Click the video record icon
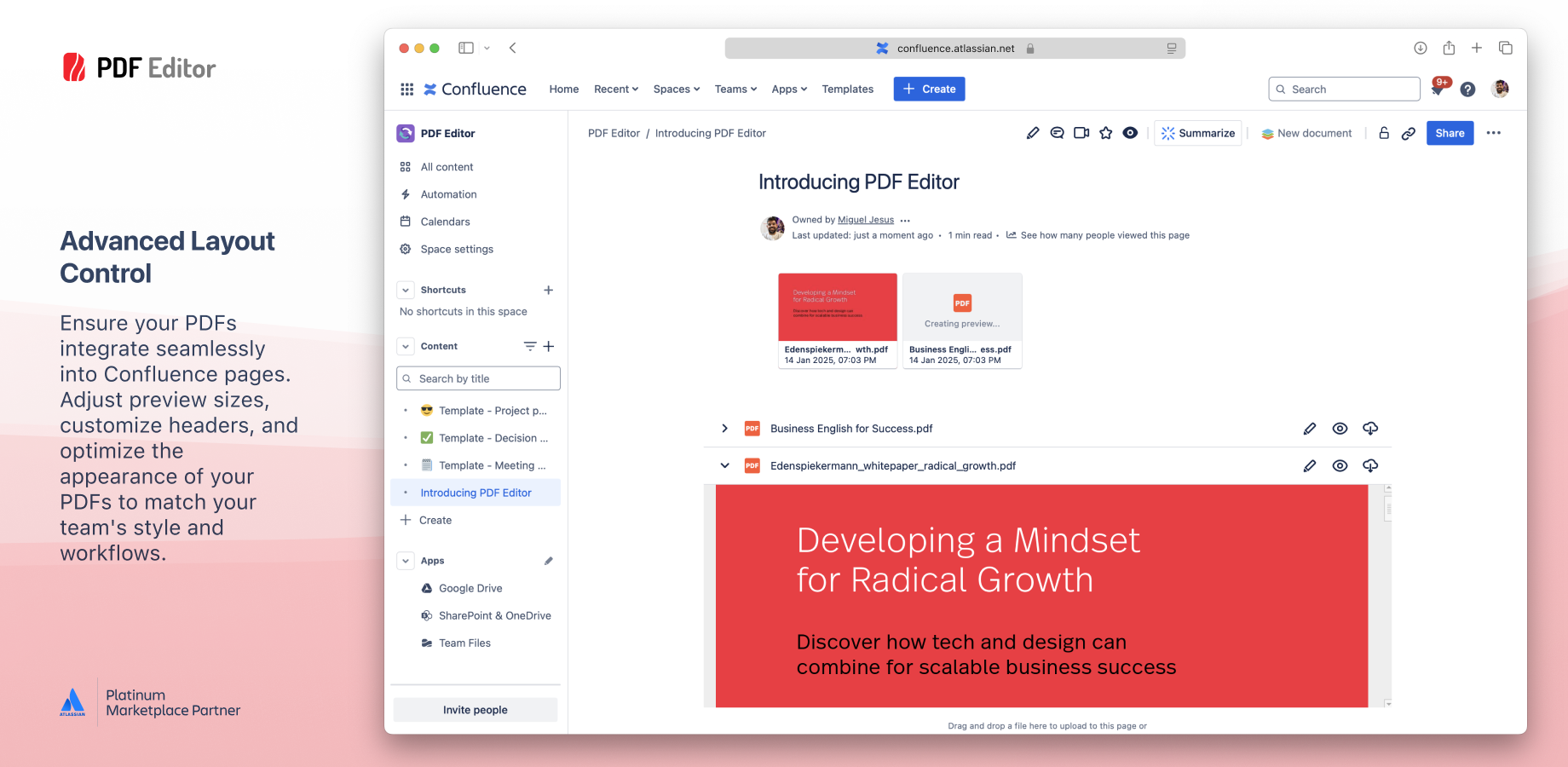This screenshot has width=1568, height=767. [x=1081, y=133]
